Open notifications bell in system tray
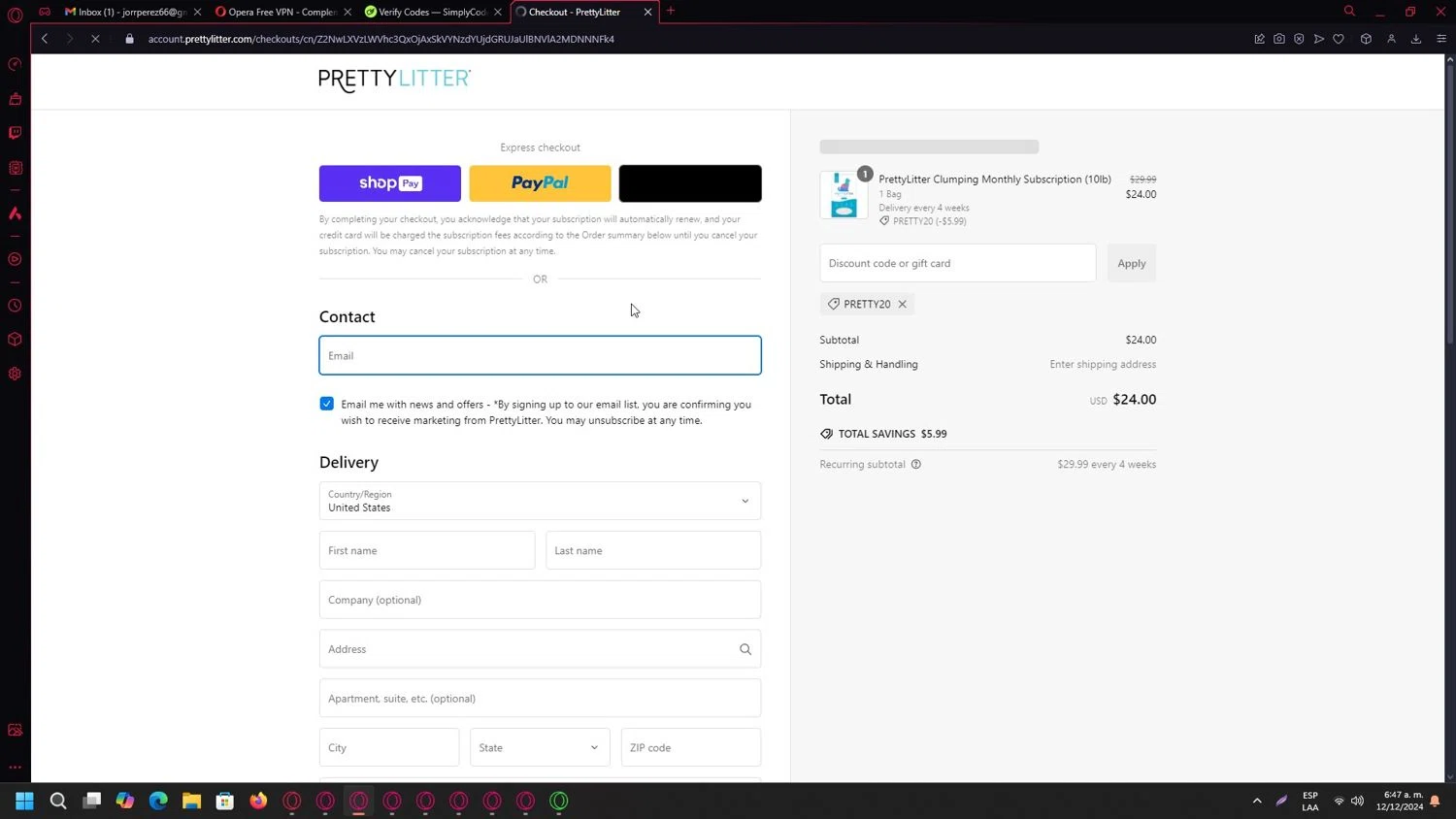The height and width of the screenshot is (819, 1456). coord(1435,801)
